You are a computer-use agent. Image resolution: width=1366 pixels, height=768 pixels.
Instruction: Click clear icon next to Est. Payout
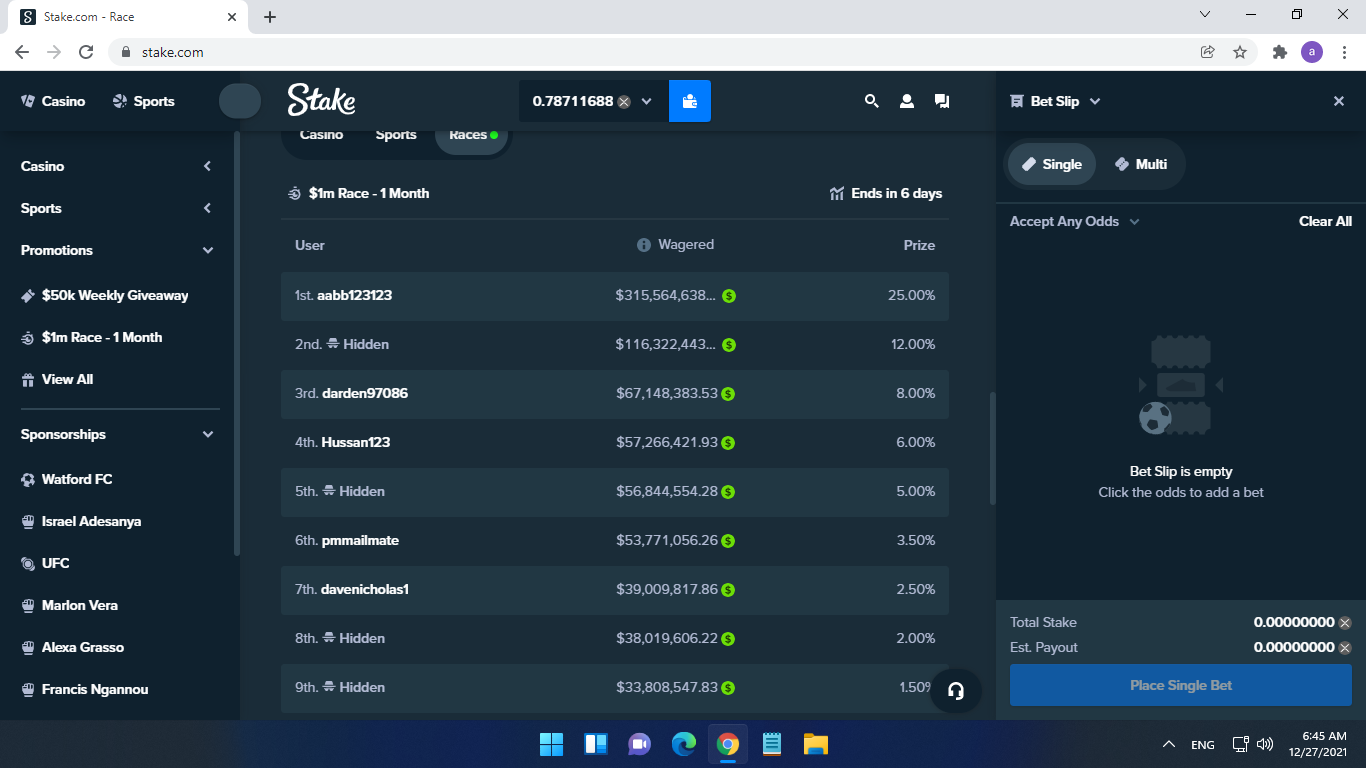[x=1345, y=648]
